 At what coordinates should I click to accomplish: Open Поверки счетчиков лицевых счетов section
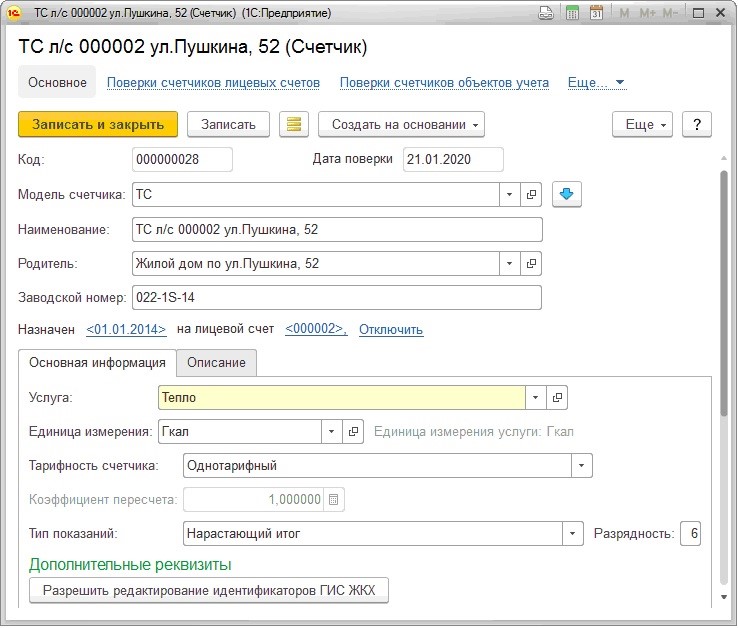pos(213,82)
